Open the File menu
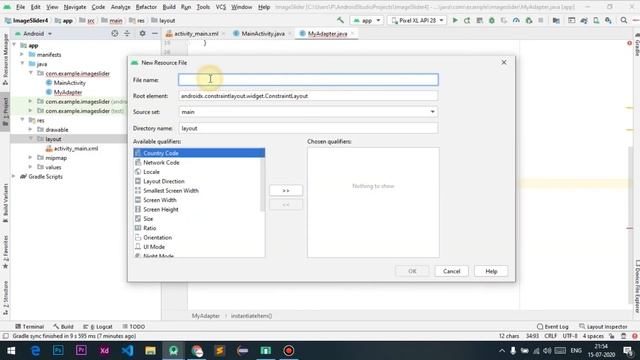 (x=20, y=7)
